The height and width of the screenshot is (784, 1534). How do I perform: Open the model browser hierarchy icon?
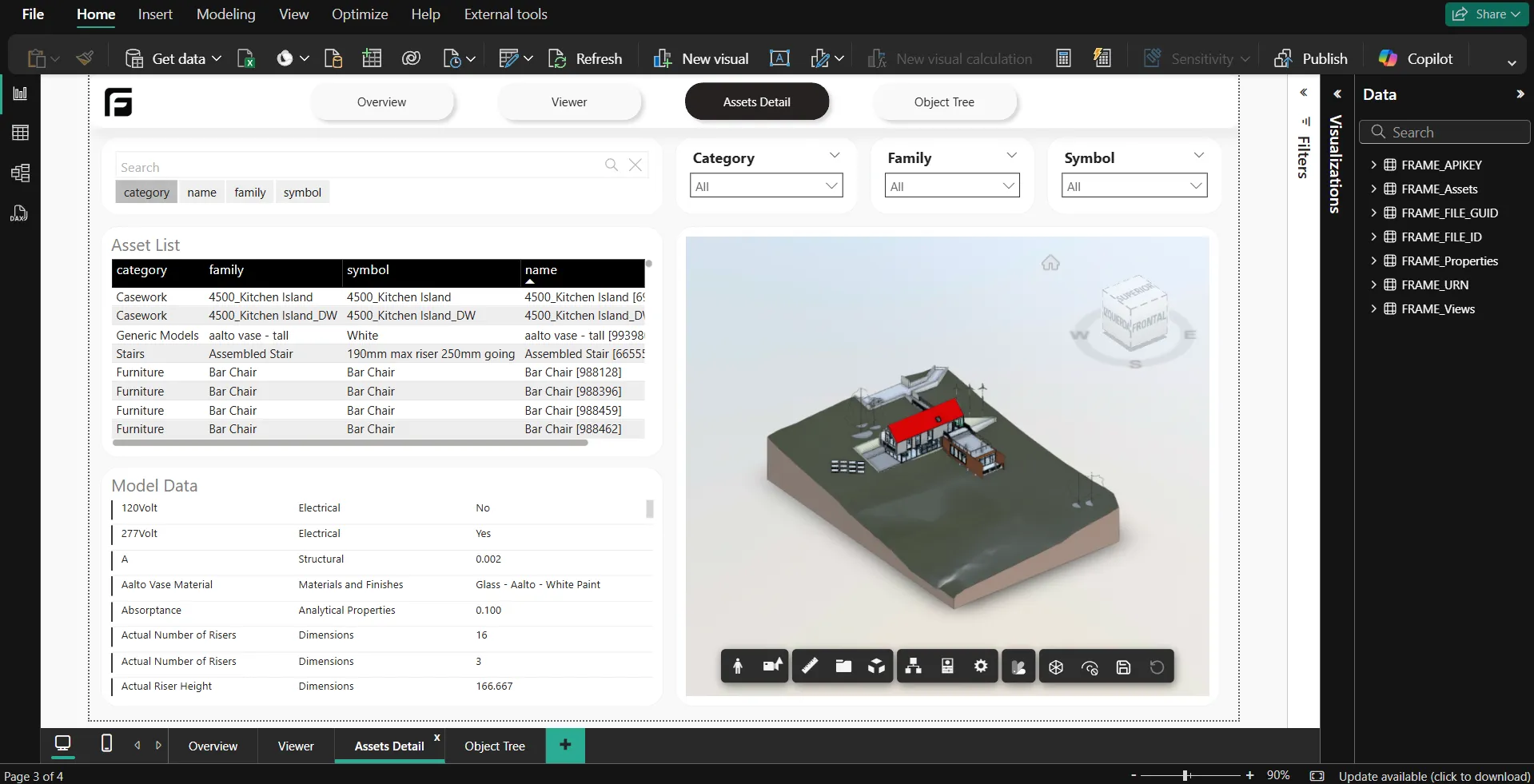click(x=914, y=667)
